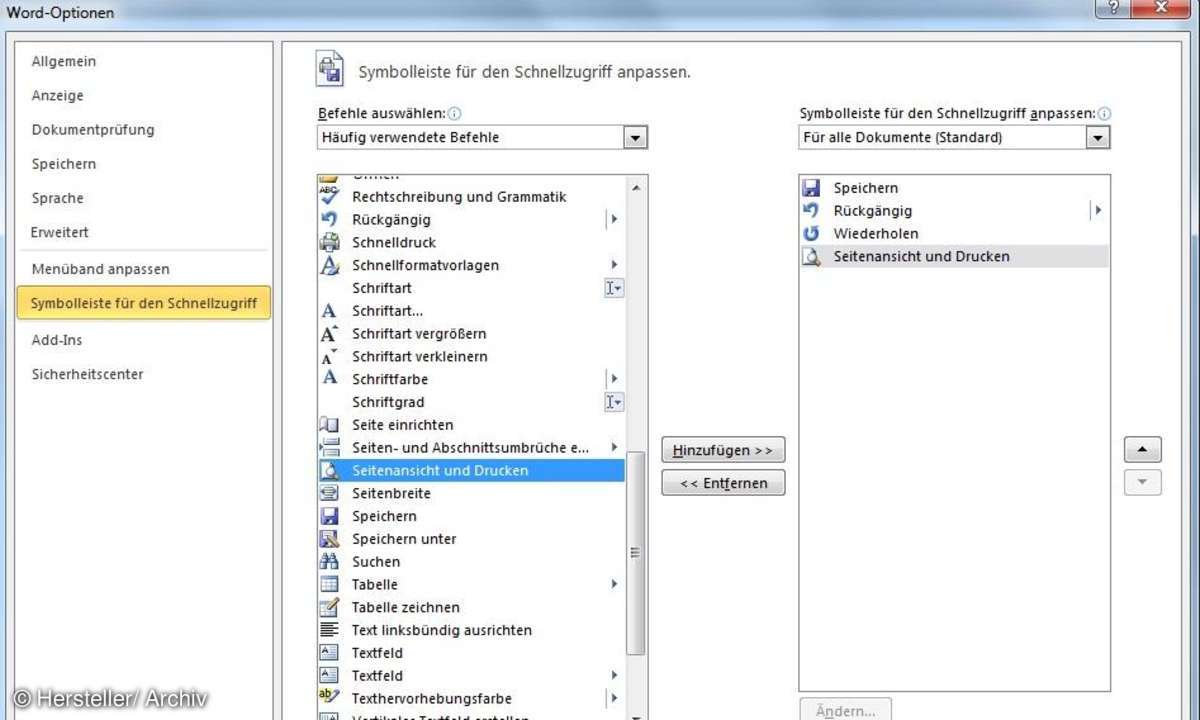The height and width of the screenshot is (720, 1200).
Task: Click the Rückgängig icon in the right toolbar list
Action: click(x=812, y=210)
